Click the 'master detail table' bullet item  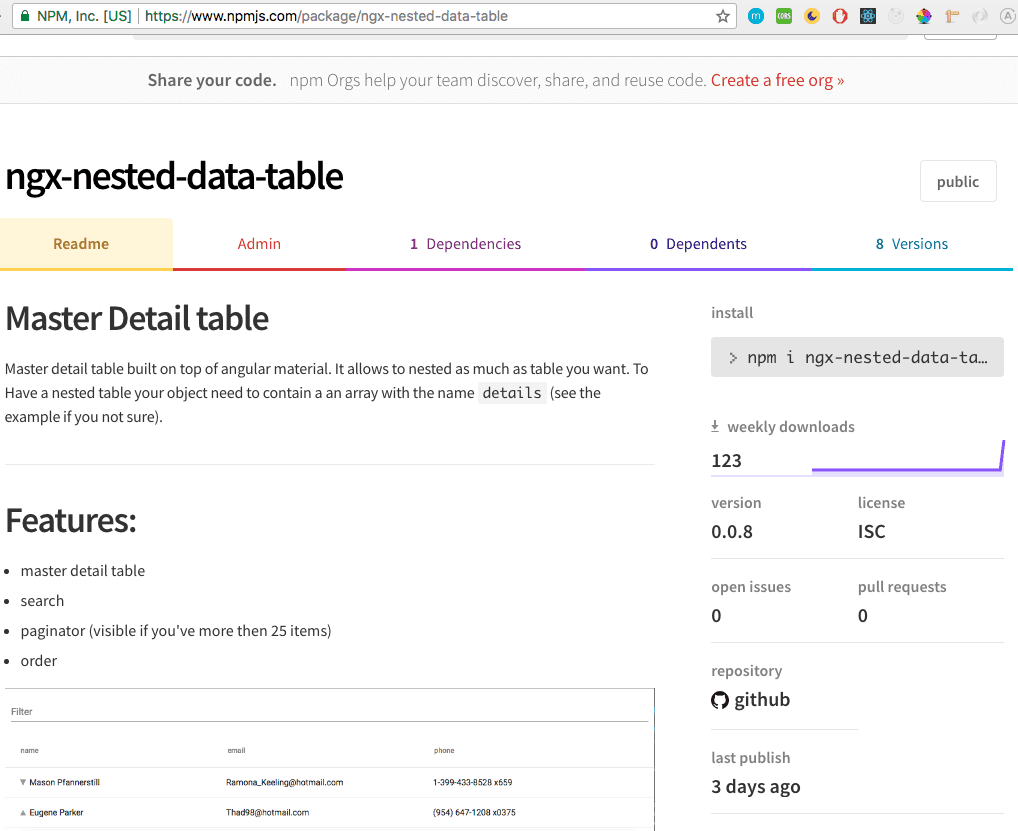[x=82, y=571]
